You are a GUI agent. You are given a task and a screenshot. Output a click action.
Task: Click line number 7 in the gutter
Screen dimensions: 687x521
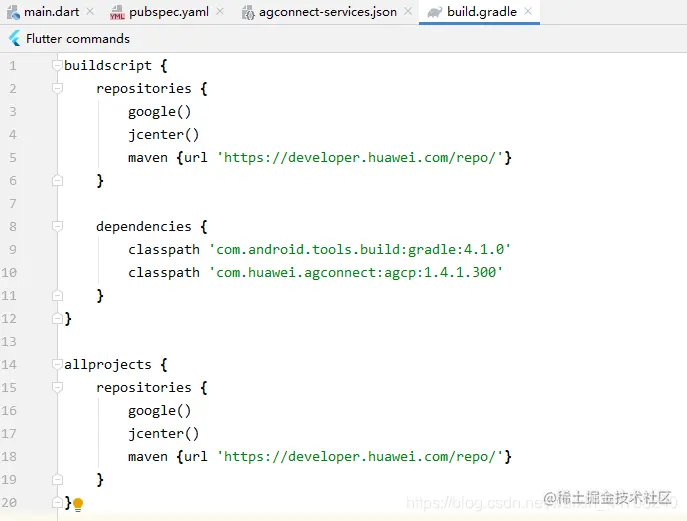[x=13, y=204]
